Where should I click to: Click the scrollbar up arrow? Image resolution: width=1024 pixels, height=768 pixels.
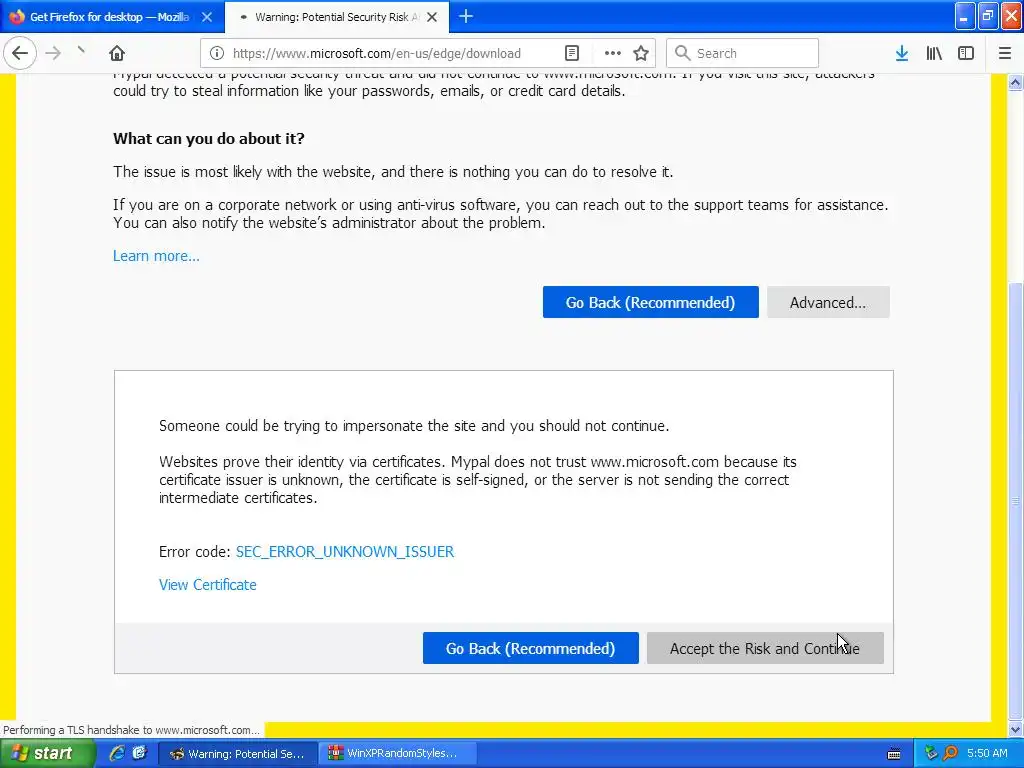pyautogui.click(x=1016, y=82)
